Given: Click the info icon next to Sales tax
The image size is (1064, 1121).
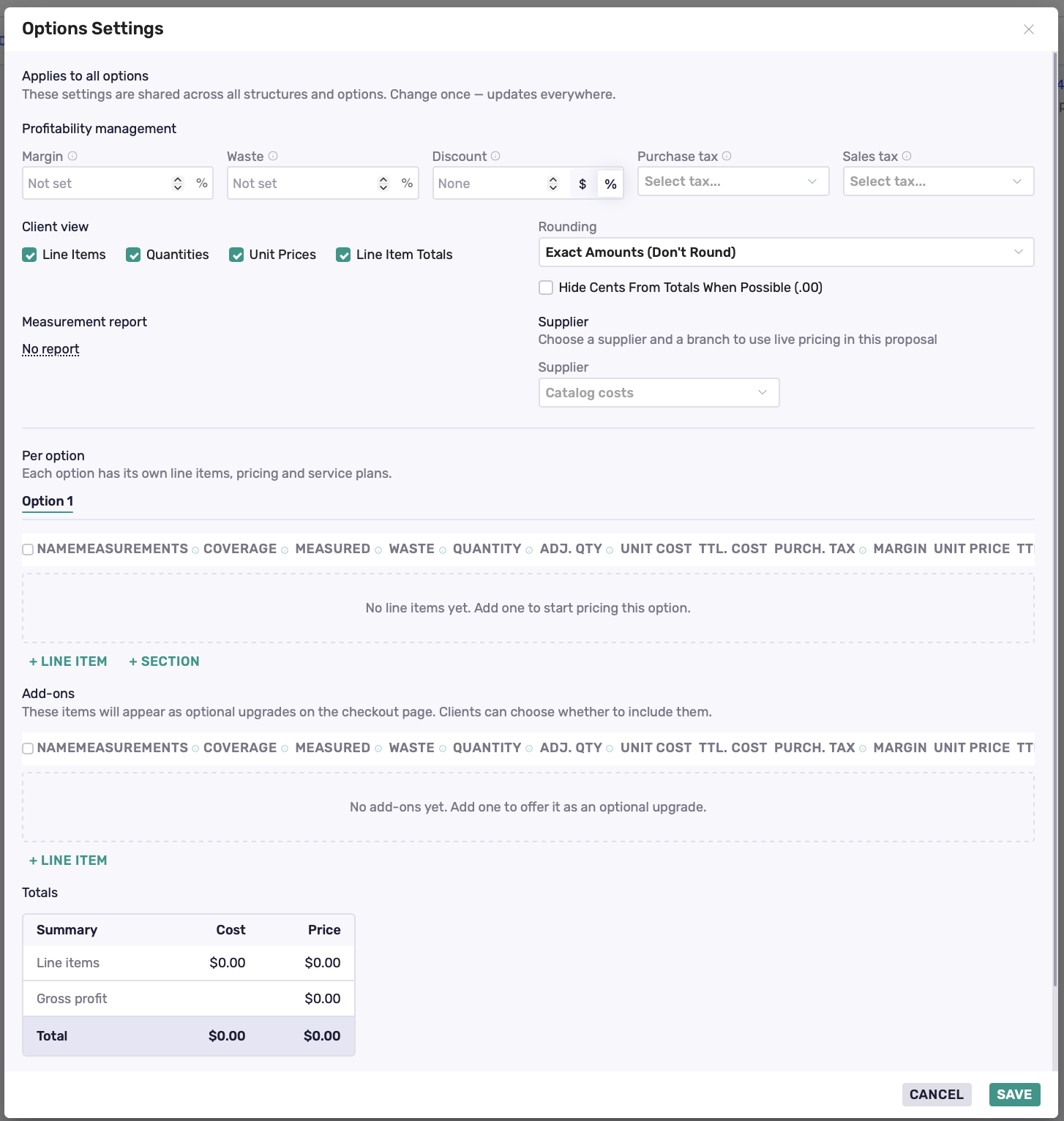Looking at the screenshot, I should point(907,156).
